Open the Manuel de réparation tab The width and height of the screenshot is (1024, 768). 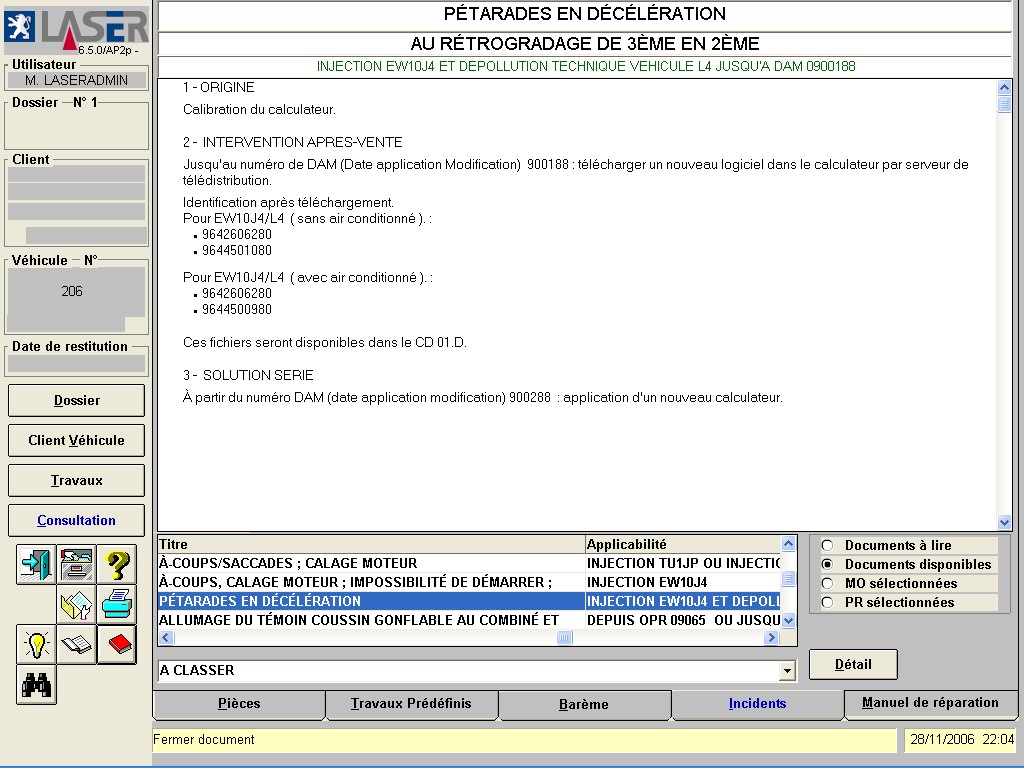(930, 703)
